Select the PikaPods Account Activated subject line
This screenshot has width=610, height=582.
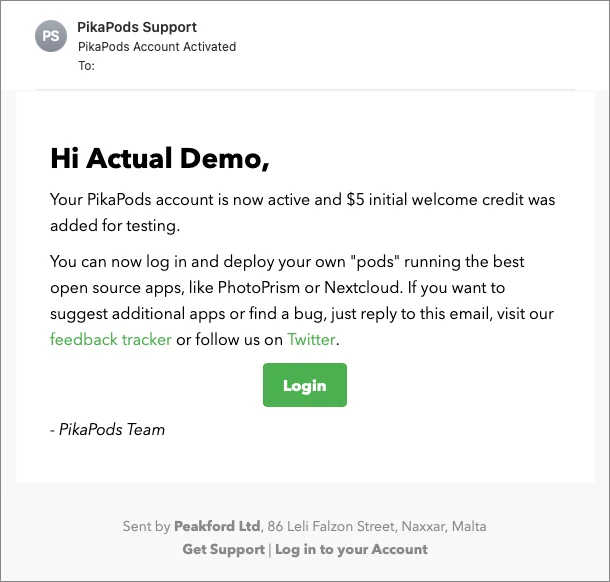[157, 46]
